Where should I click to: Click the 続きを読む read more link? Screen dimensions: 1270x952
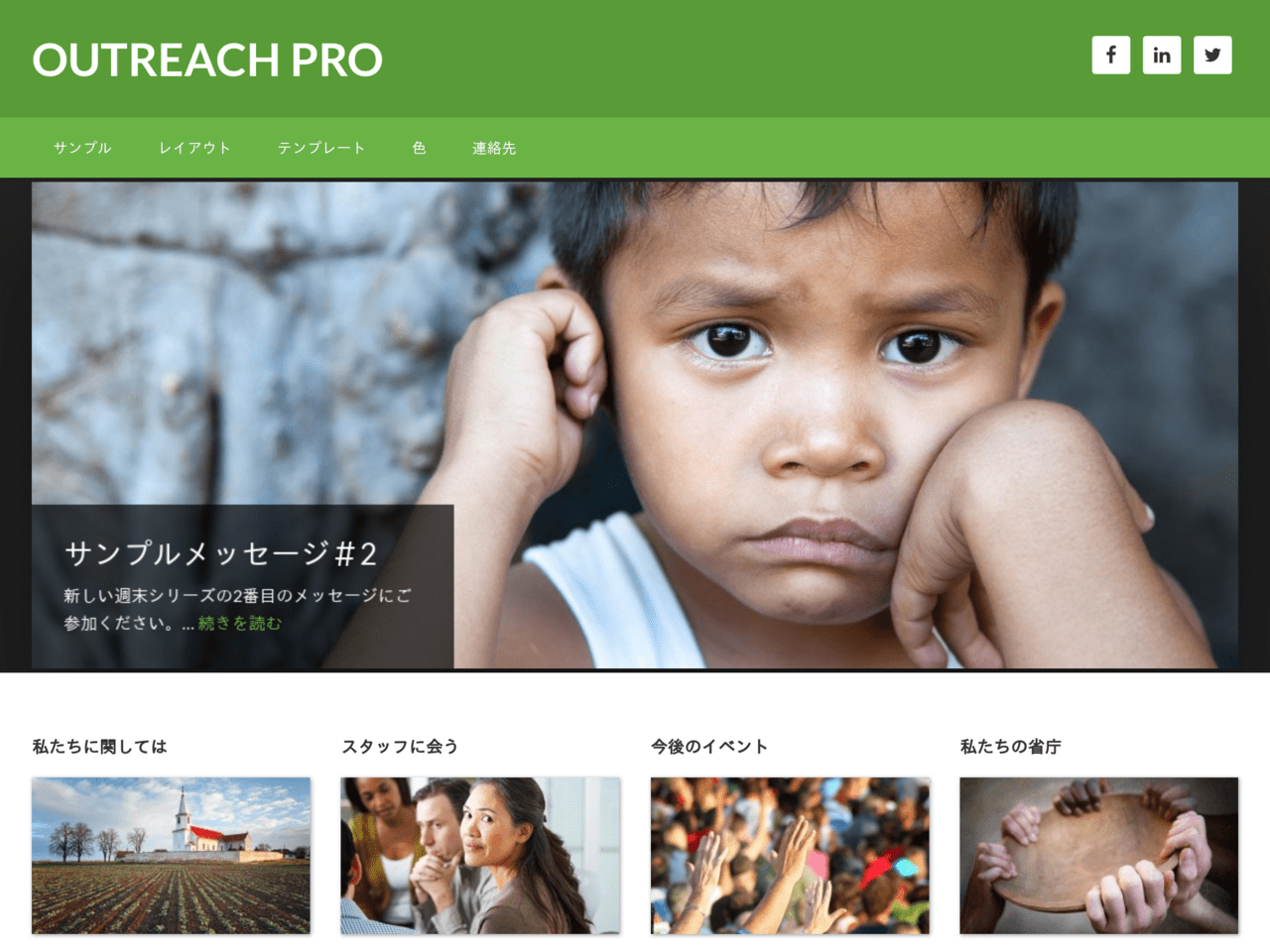pyautogui.click(x=239, y=623)
